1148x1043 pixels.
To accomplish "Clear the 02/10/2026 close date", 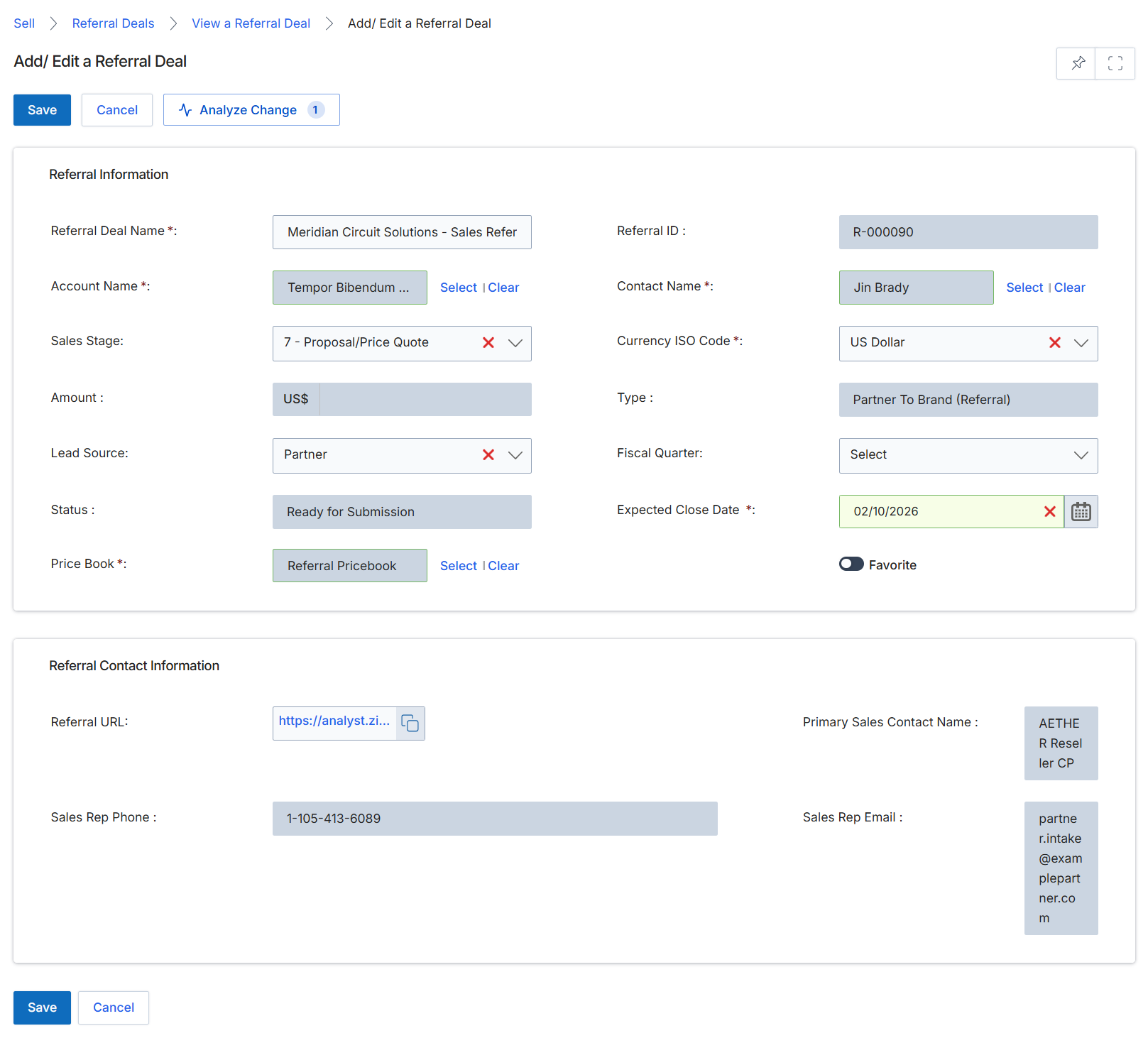I will click(x=1050, y=511).
